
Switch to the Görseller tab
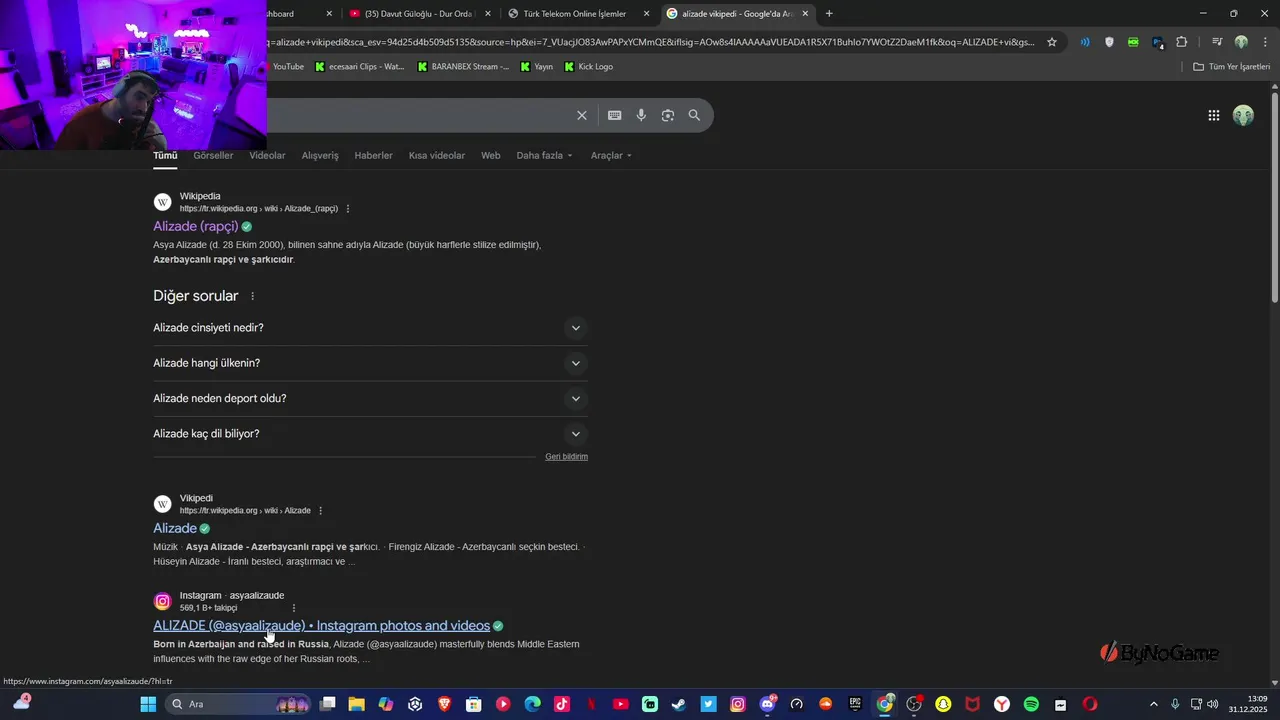pyautogui.click(x=213, y=156)
